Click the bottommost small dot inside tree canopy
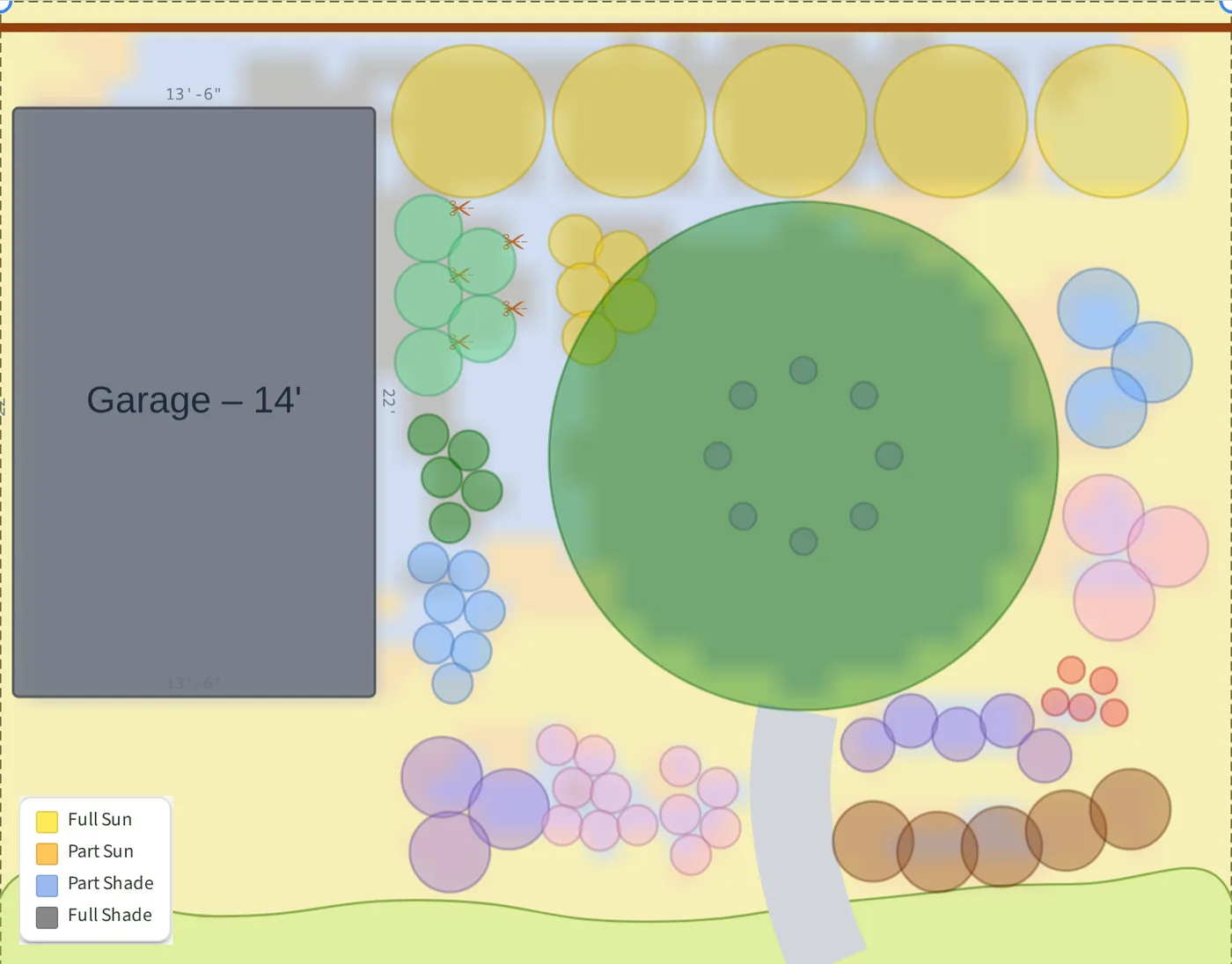Image resolution: width=1232 pixels, height=964 pixels. pyautogui.click(x=803, y=541)
